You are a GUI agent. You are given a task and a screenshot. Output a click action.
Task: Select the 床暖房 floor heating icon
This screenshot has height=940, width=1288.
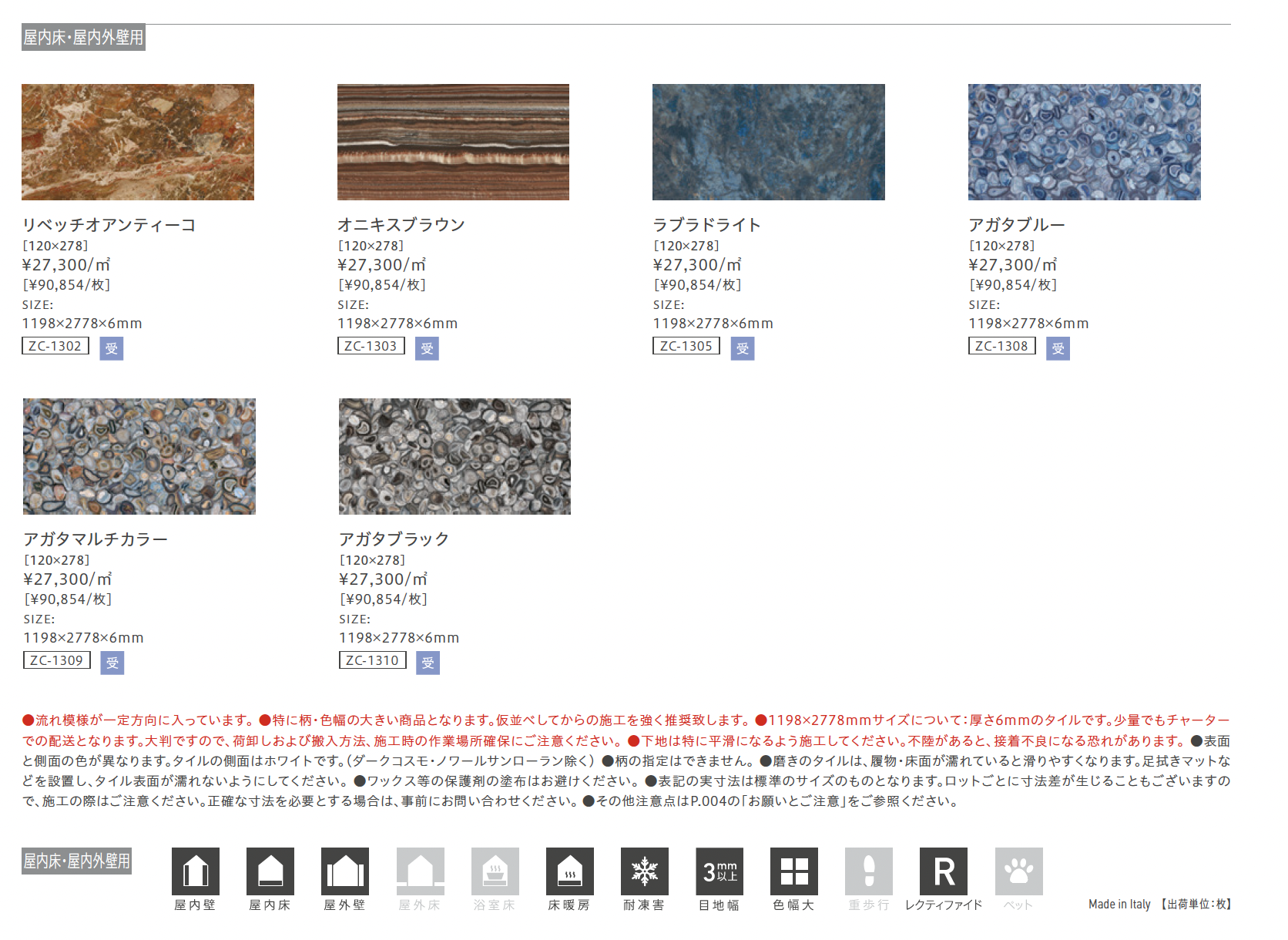pyautogui.click(x=569, y=871)
